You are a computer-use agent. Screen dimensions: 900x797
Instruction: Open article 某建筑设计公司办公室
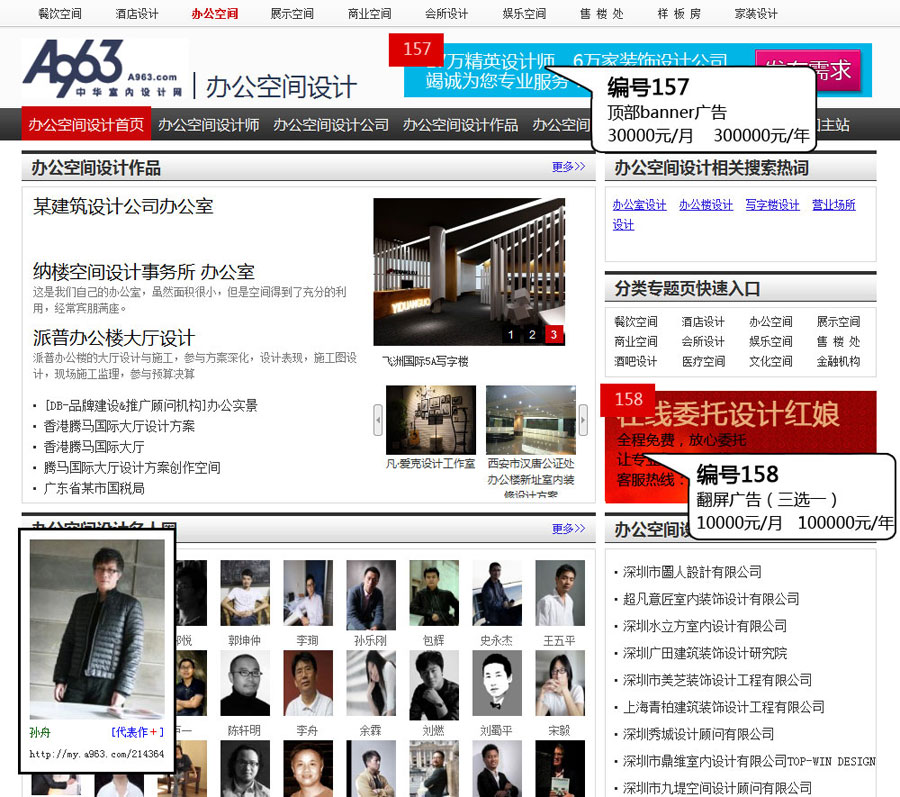coord(123,206)
